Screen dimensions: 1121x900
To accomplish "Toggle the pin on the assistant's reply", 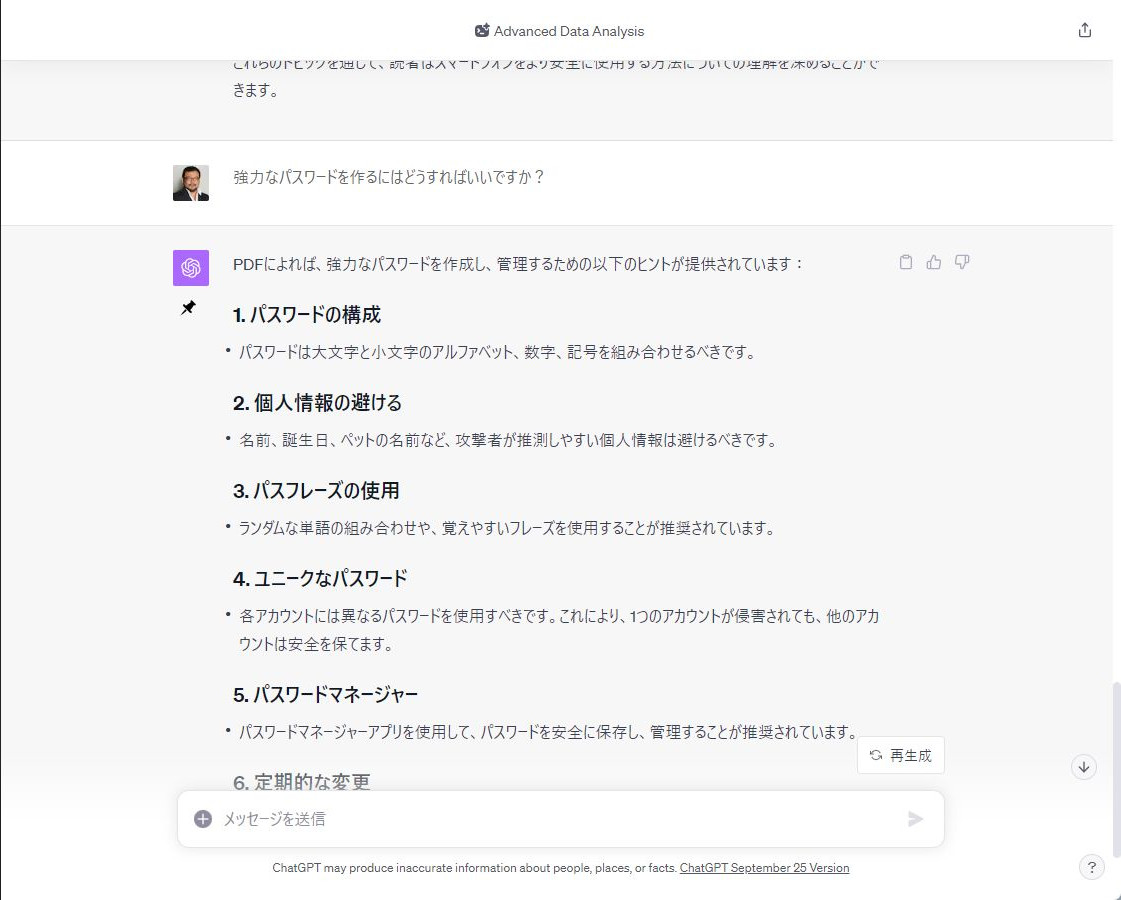I will [x=189, y=308].
